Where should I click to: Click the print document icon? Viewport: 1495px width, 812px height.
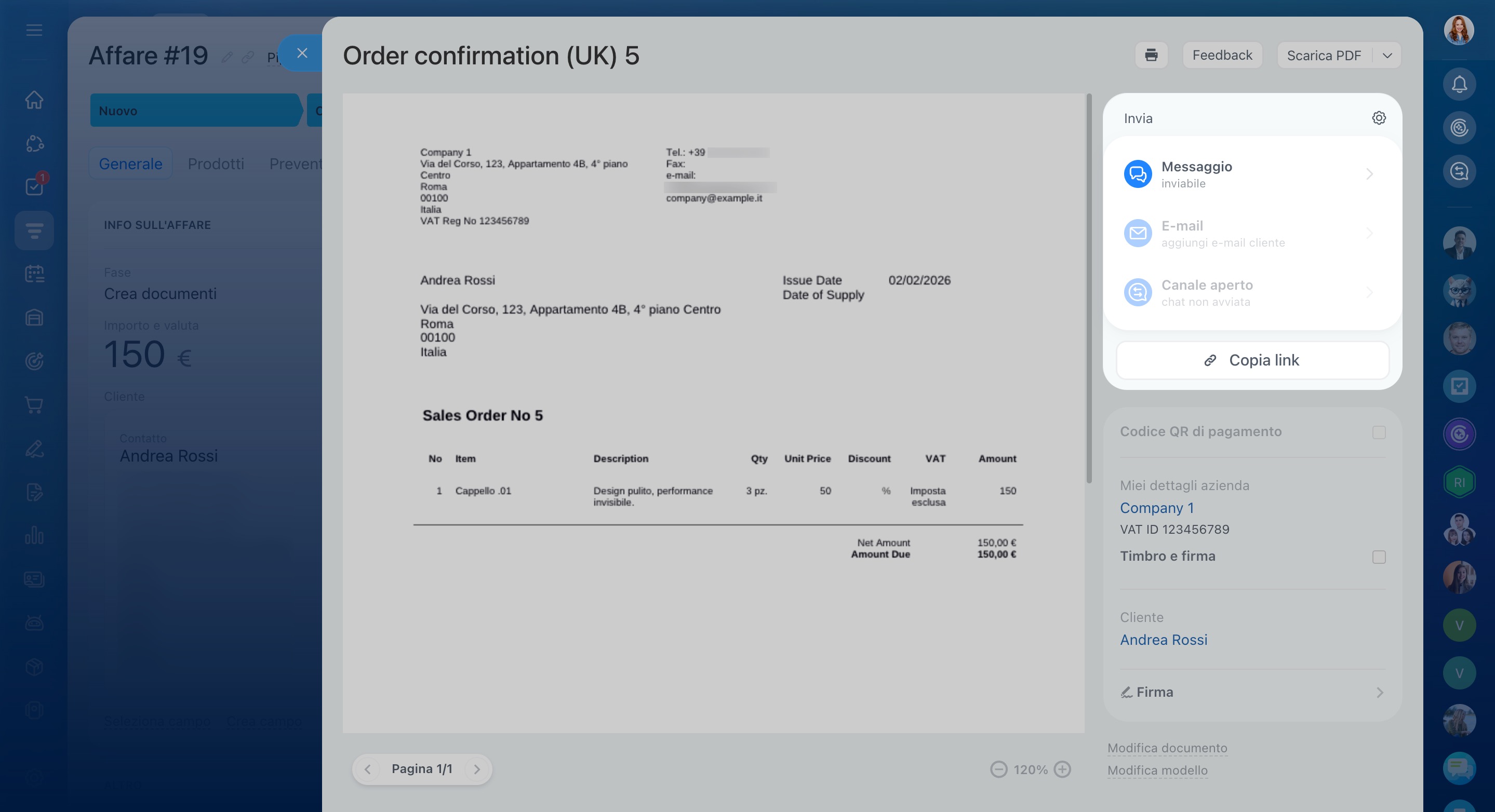[x=1151, y=55]
